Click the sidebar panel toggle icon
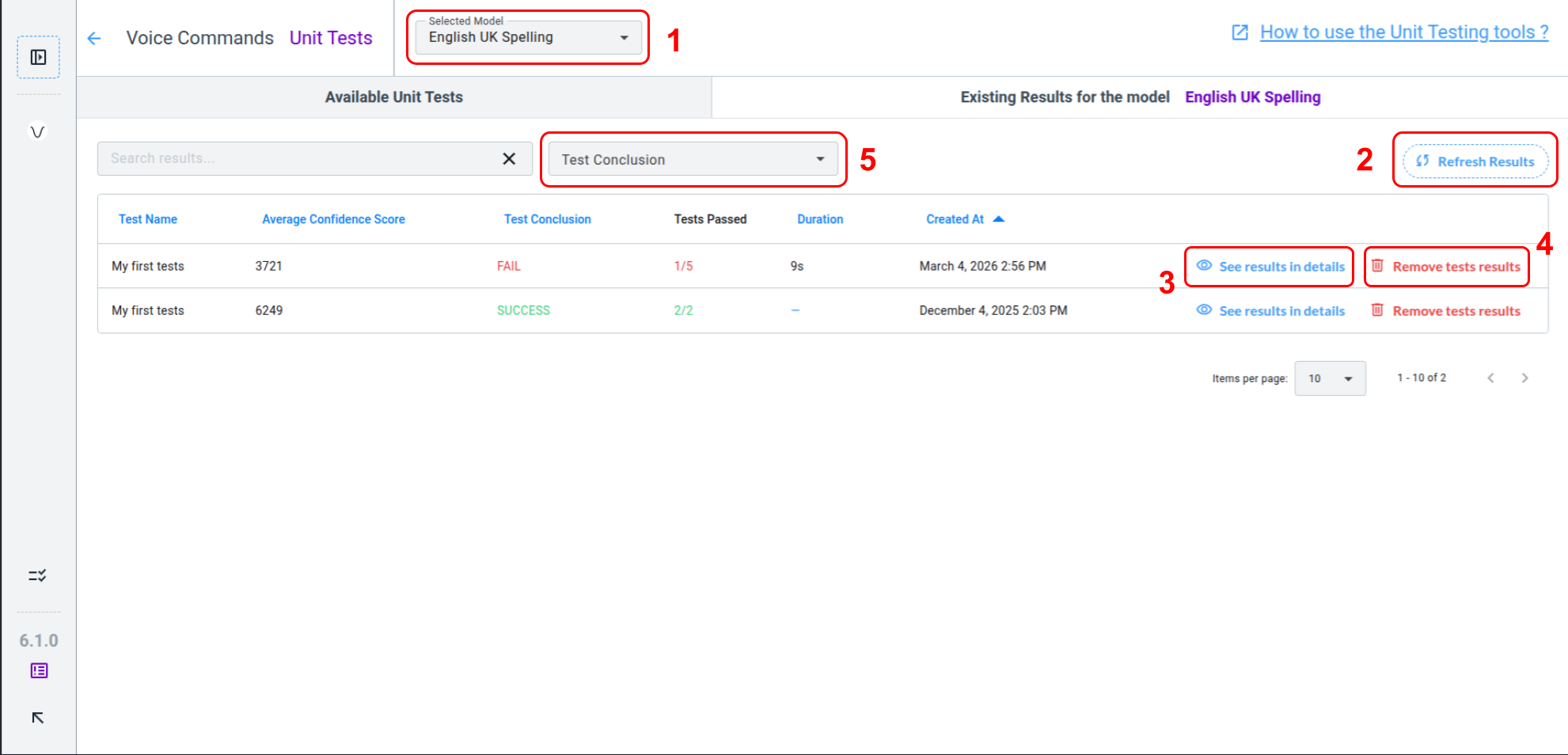Image resolution: width=1568 pixels, height=755 pixels. point(38,57)
